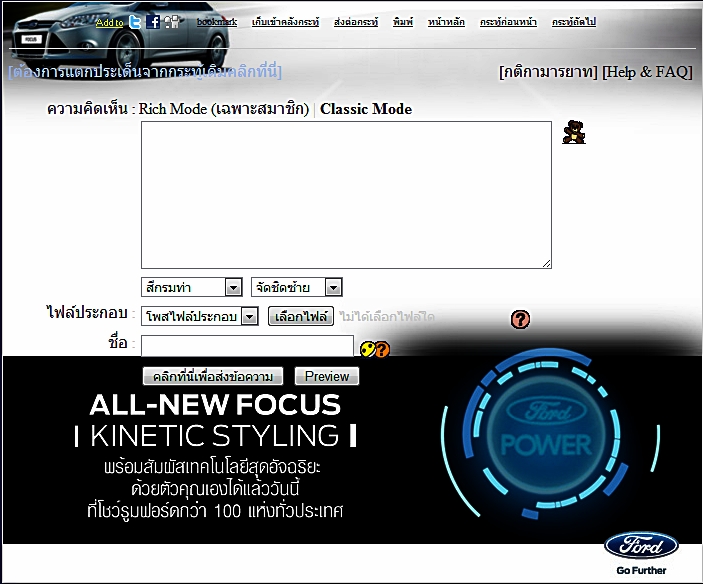Click the yellow smiley icon beside name field
Screen dimensions: 703x584
[x=367, y=349]
